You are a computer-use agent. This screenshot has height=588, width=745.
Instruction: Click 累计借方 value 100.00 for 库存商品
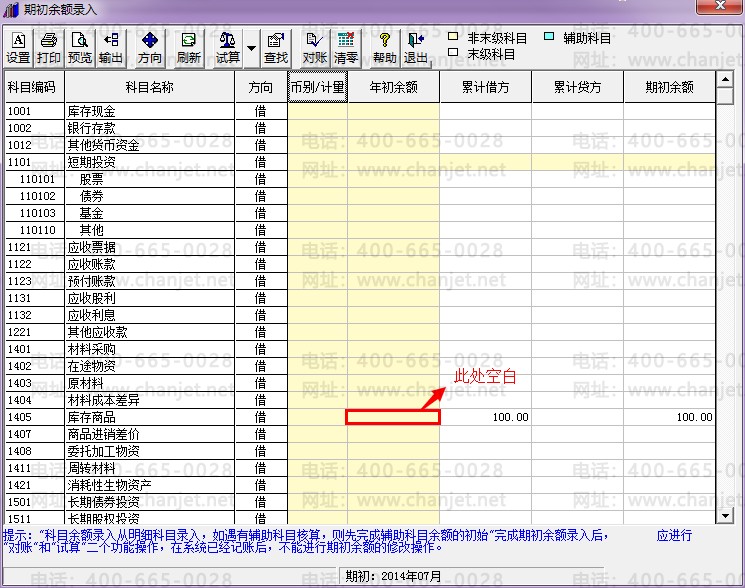coord(510,417)
